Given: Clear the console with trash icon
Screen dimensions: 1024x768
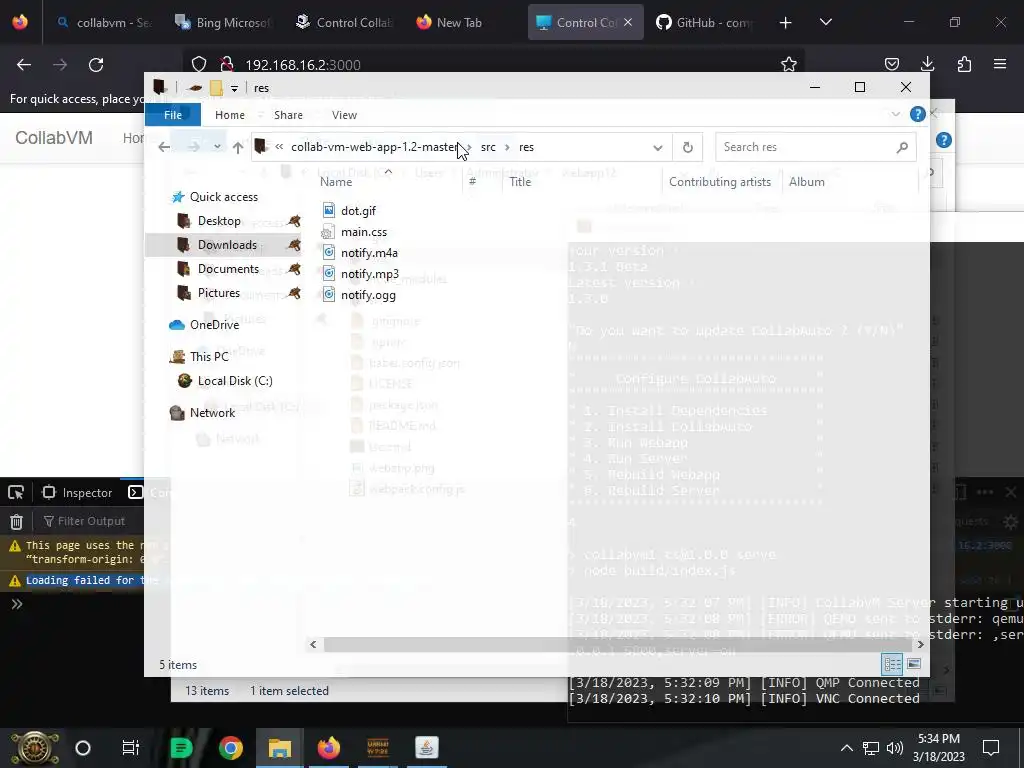Looking at the screenshot, I should pyautogui.click(x=16, y=521).
